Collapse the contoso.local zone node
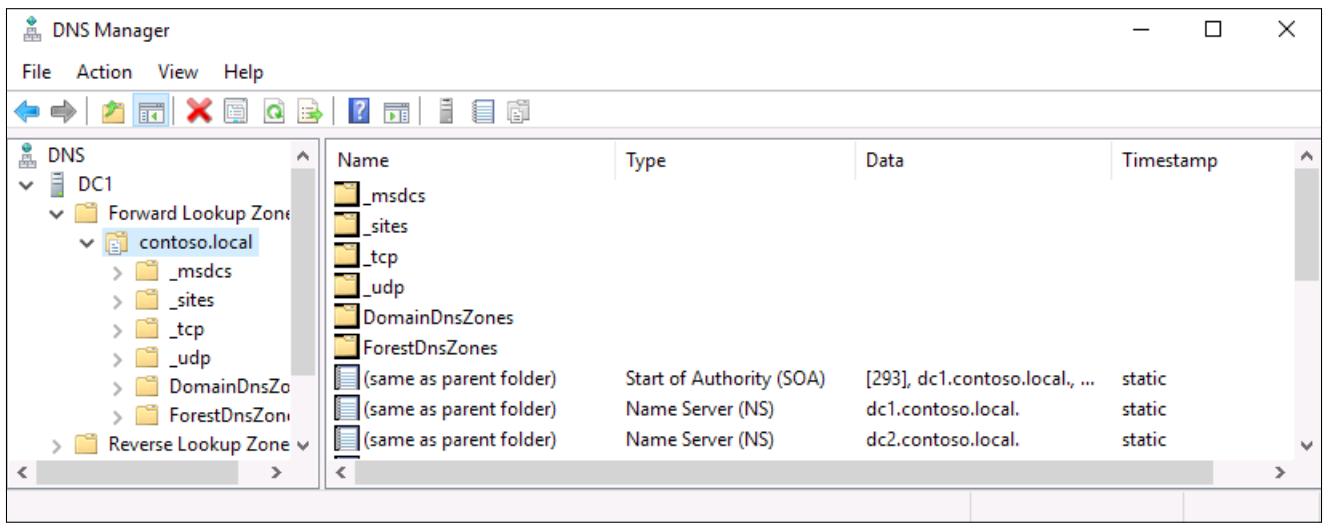 point(86,242)
